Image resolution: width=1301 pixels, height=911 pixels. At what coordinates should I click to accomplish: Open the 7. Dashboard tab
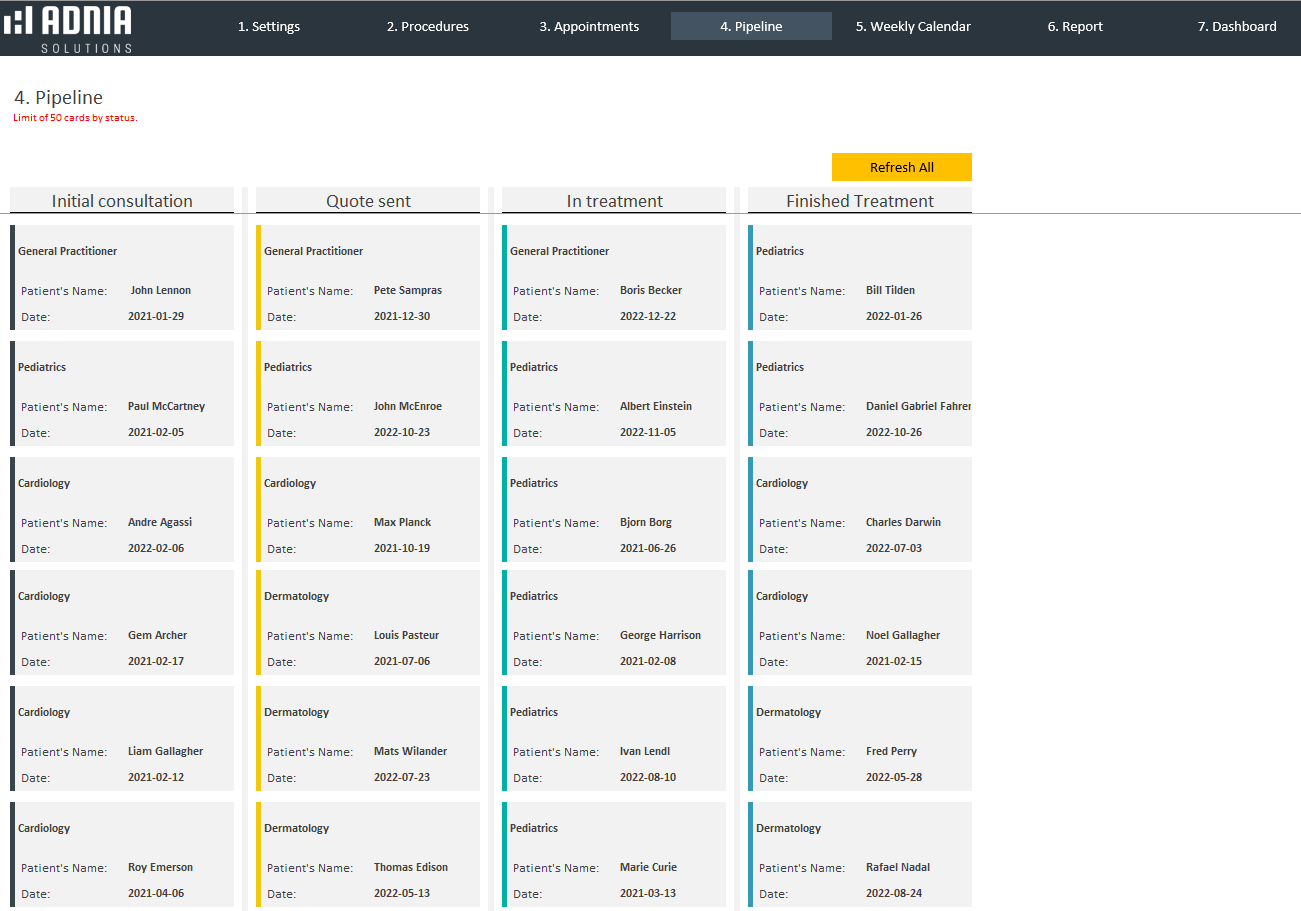[1236, 27]
